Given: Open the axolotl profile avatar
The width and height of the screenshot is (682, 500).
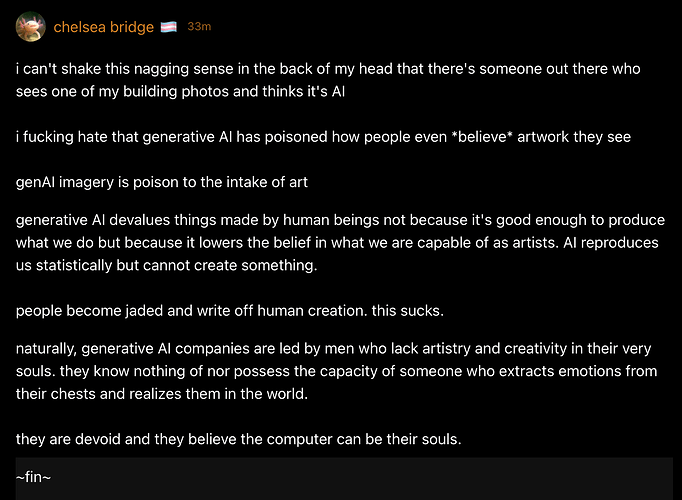Looking at the screenshot, I should 30,27.
